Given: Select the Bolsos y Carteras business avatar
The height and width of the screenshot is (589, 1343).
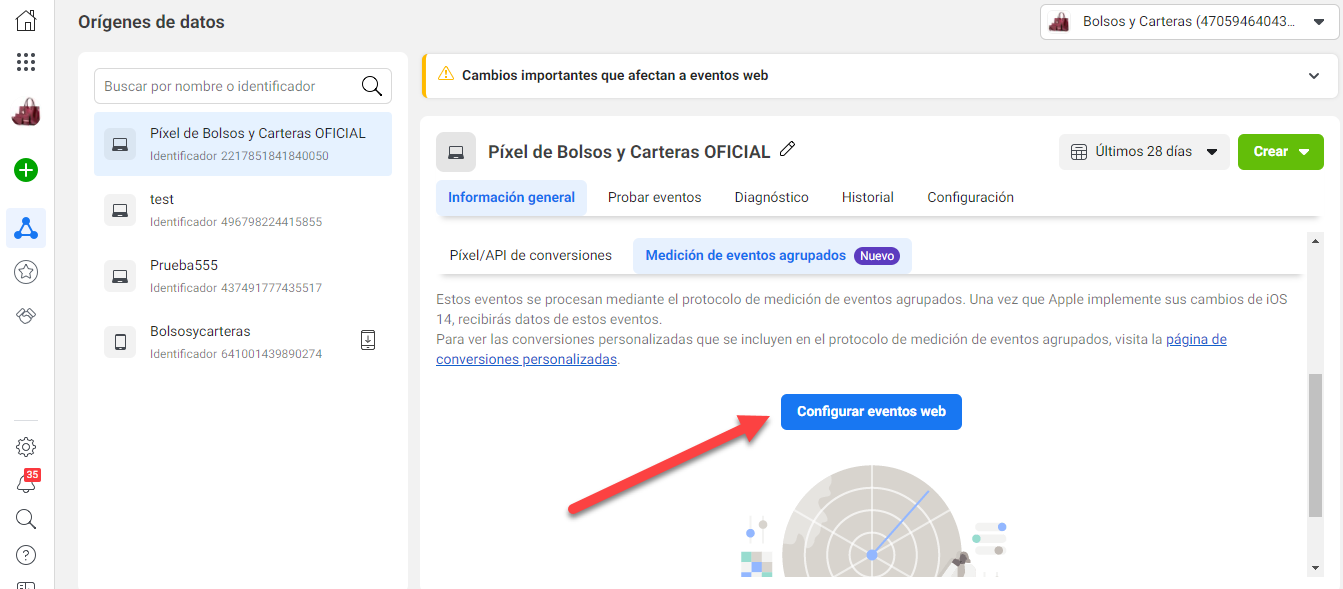Looking at the screenshot, I should coord(26,113).
